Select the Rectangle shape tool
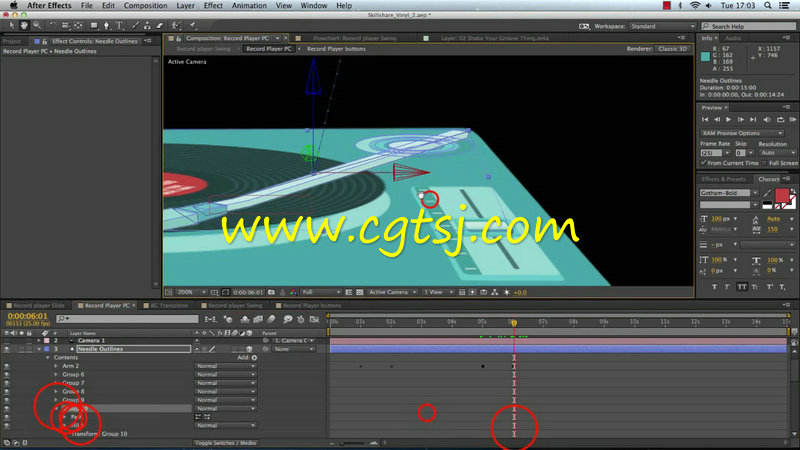Image resolution: width=800 pixels, height=450 pixels. pyautogui.click(x=94, y=26)
